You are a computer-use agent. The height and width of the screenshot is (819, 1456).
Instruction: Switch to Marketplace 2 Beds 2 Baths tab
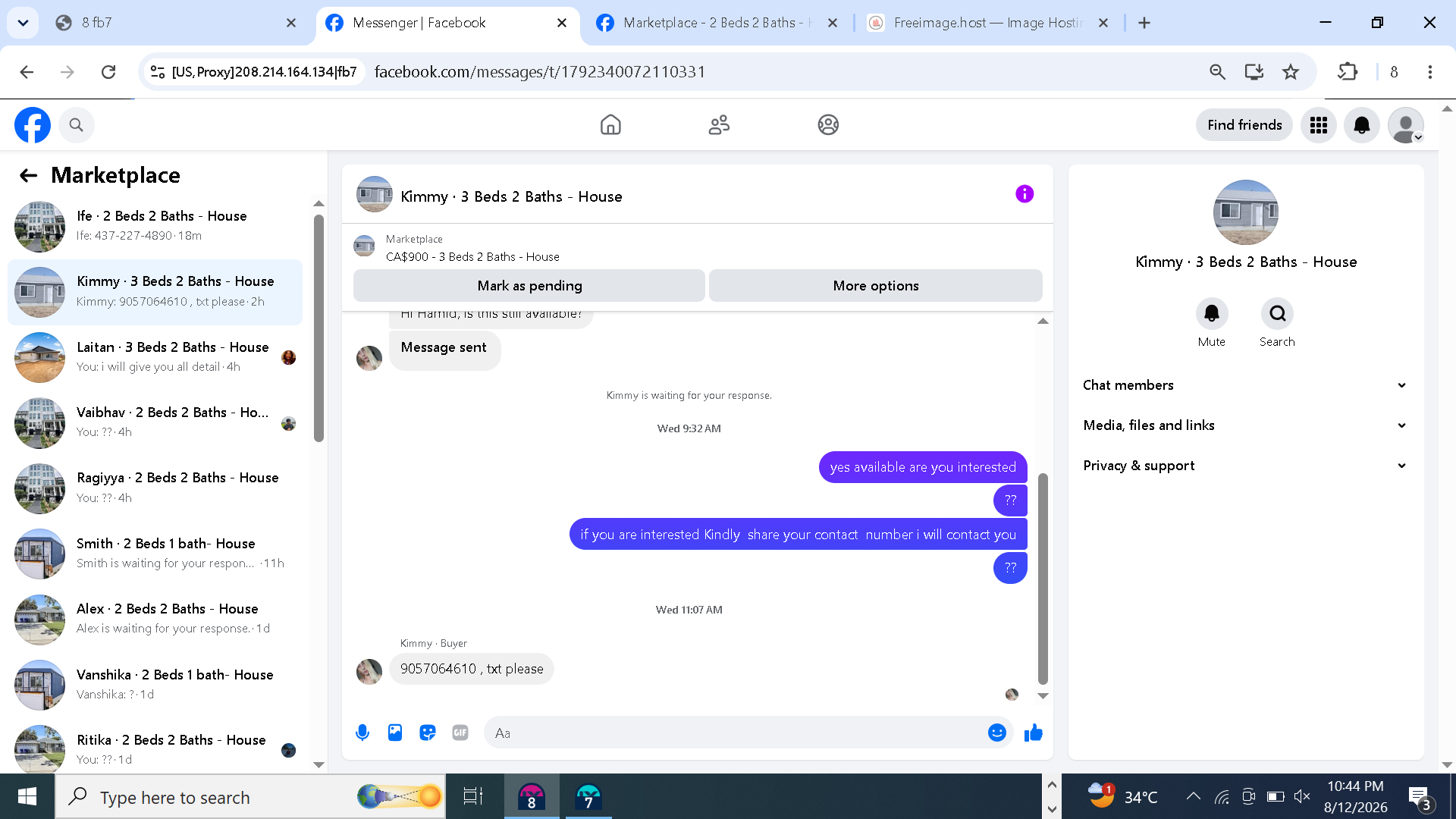coord(717,24)
